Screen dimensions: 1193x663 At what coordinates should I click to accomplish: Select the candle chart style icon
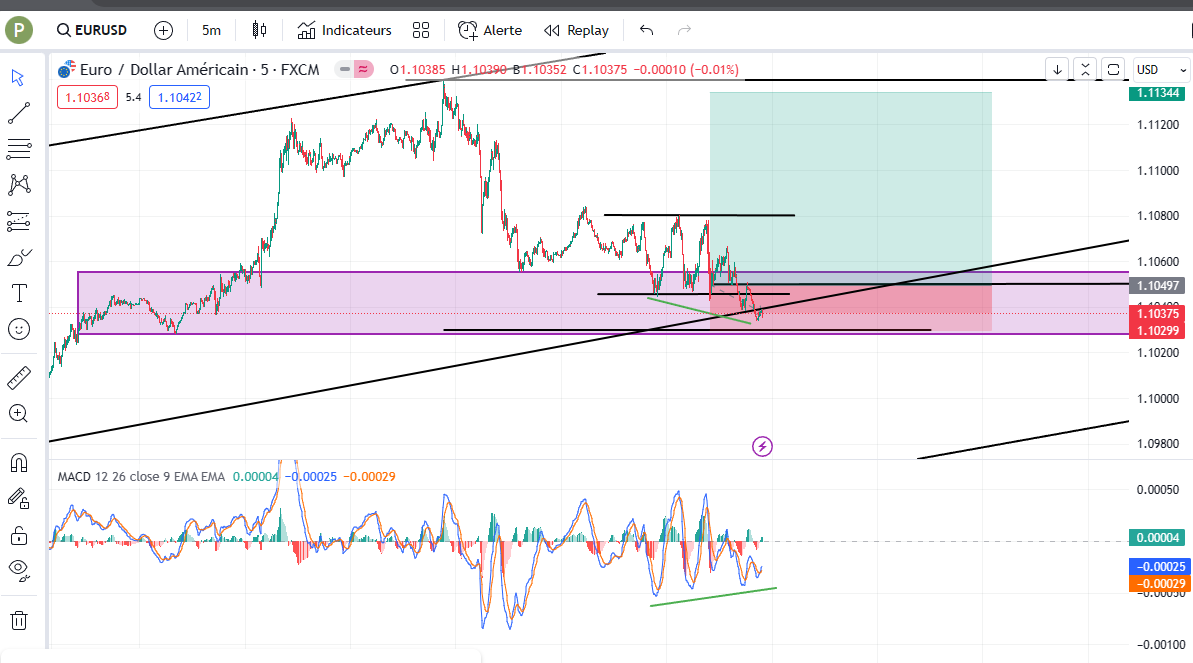(x=258, y=30)
